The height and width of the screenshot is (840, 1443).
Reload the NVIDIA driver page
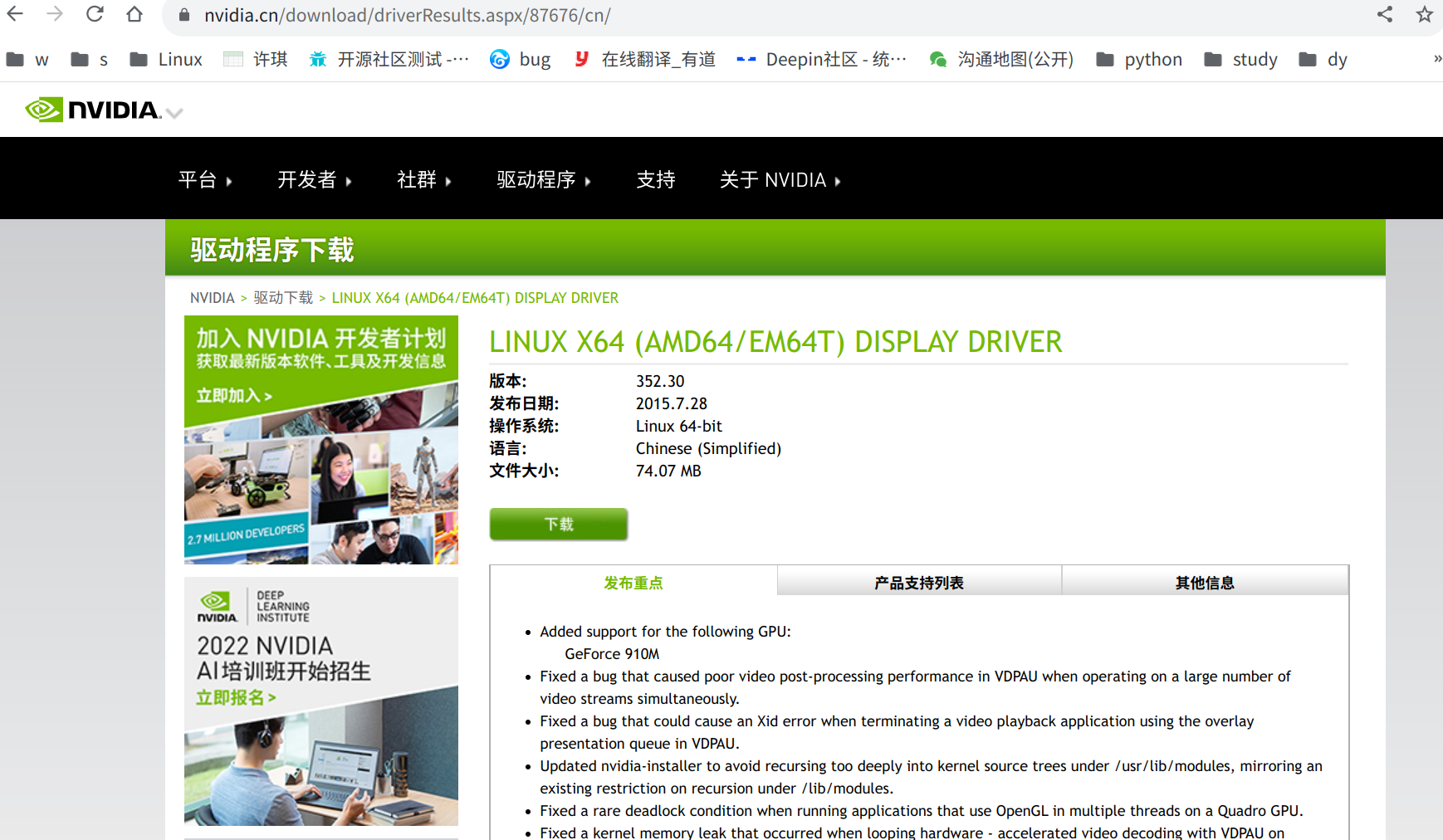95,14
